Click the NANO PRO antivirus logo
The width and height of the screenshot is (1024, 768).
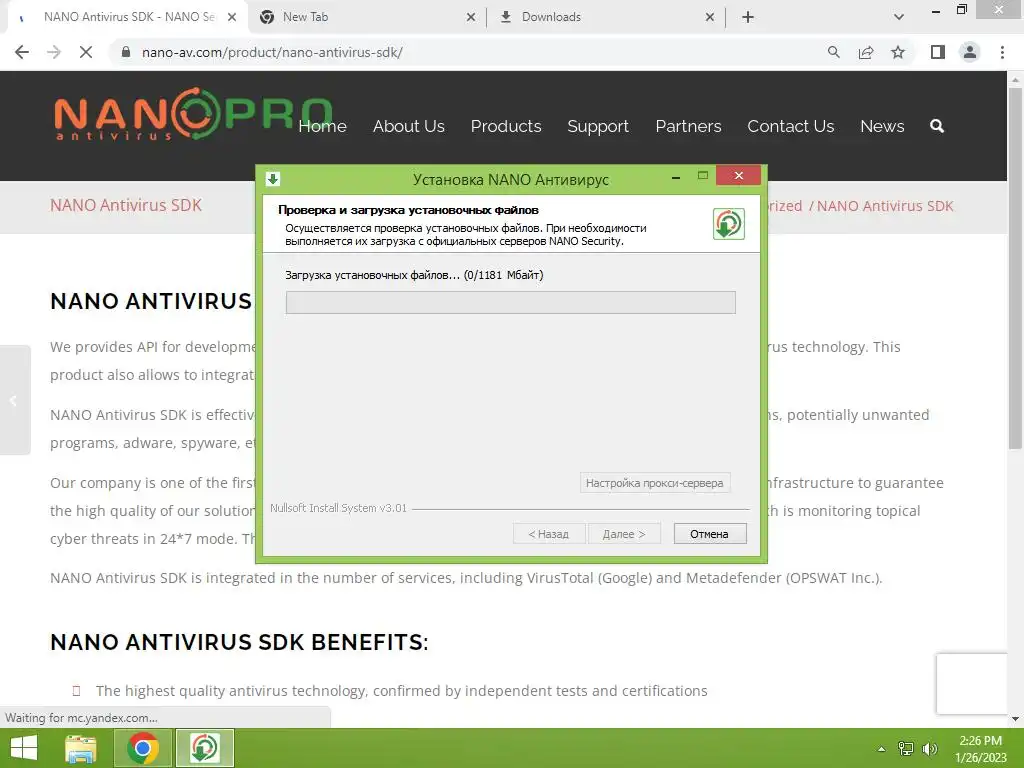193,114
